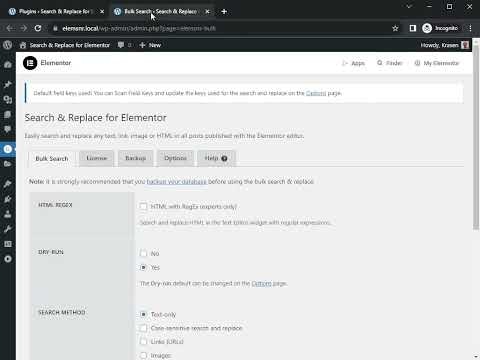Follow the Options link in the notice
This screenshot has height=360, width=480.
pyautogui.click(x=316, y=93)
